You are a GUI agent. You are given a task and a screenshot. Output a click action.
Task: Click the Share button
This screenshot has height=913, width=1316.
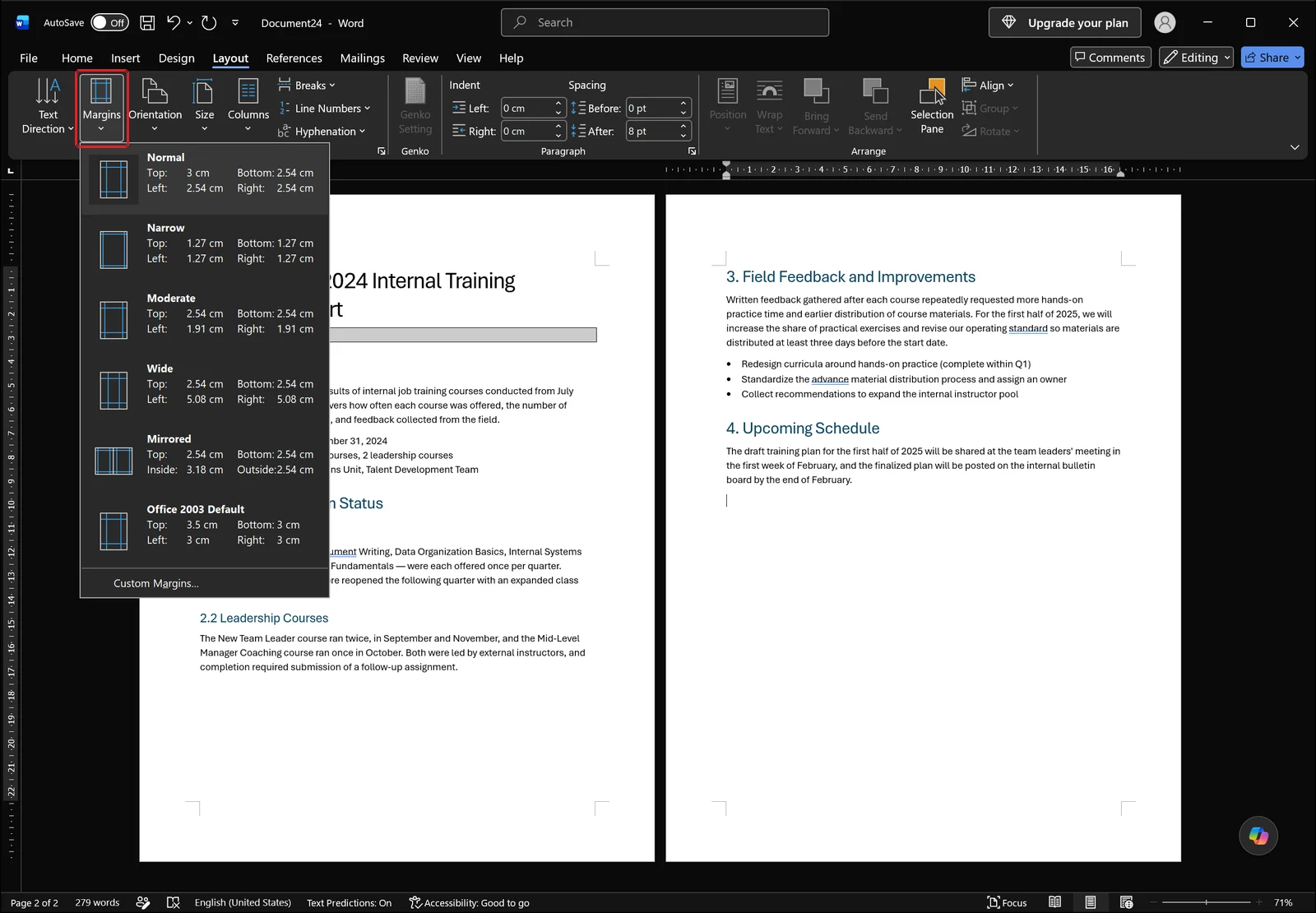1272,58
